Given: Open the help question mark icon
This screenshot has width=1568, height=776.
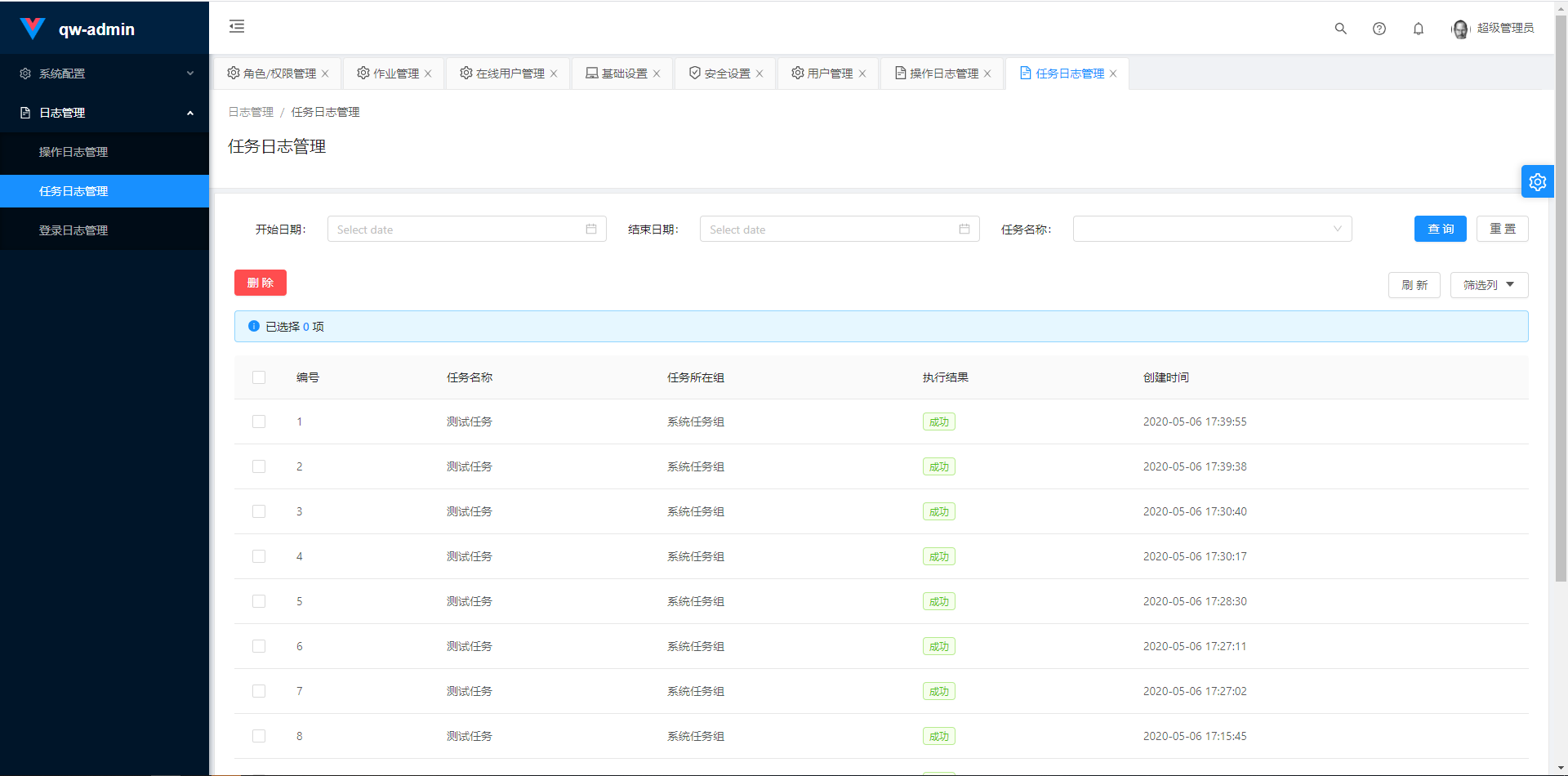Looking at the screenshot, I should (x=1379, y=29).
